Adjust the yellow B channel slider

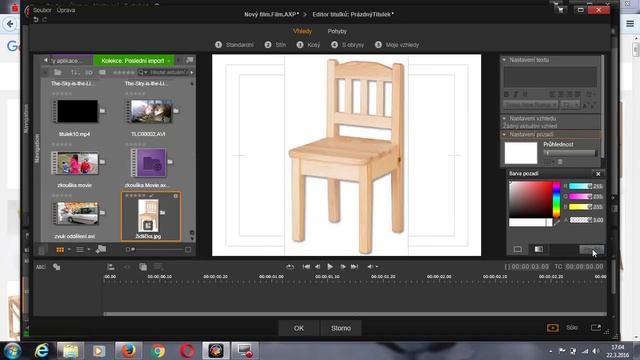coord(580,207)
